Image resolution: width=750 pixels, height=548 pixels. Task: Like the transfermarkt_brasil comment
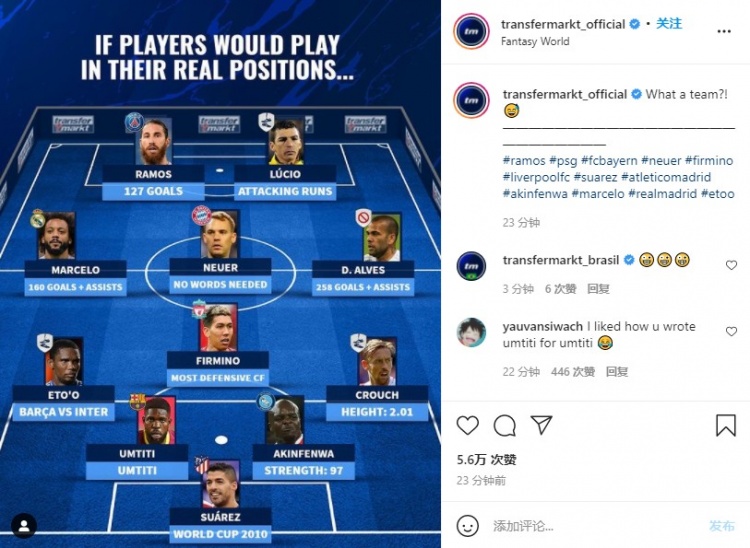[x=731, y=265]
